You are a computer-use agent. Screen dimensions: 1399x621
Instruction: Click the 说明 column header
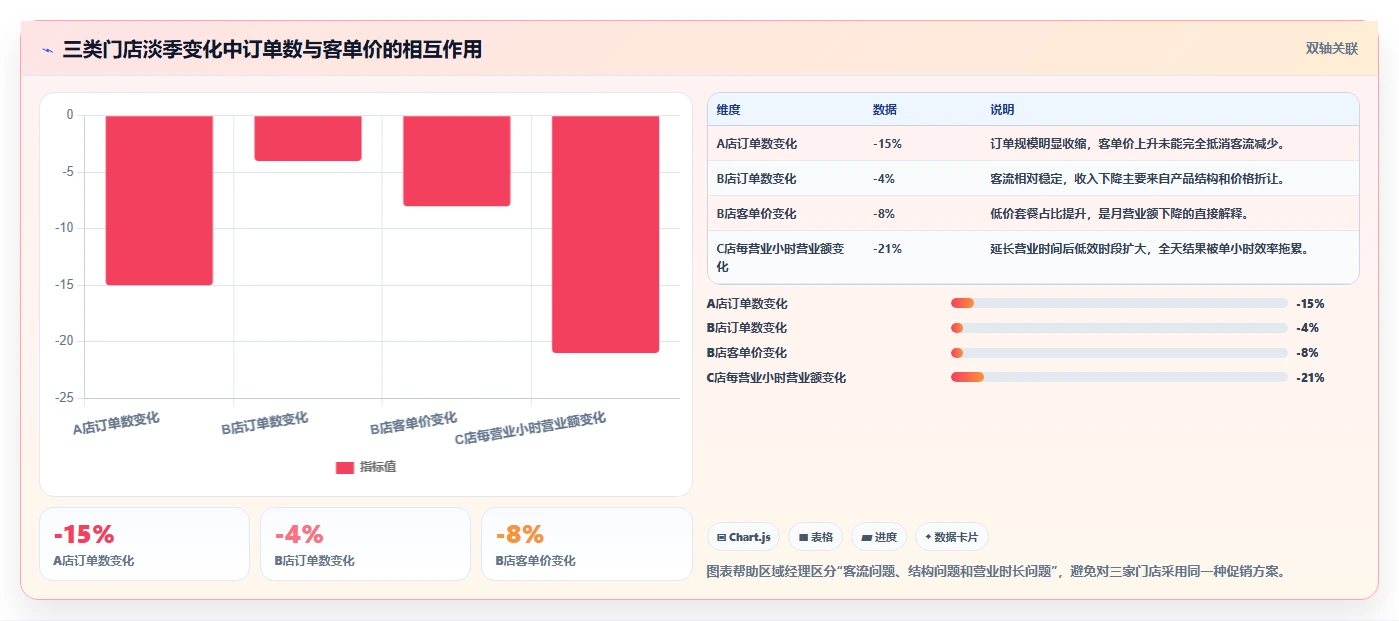pyautogui.click(x=1002, y=109)
